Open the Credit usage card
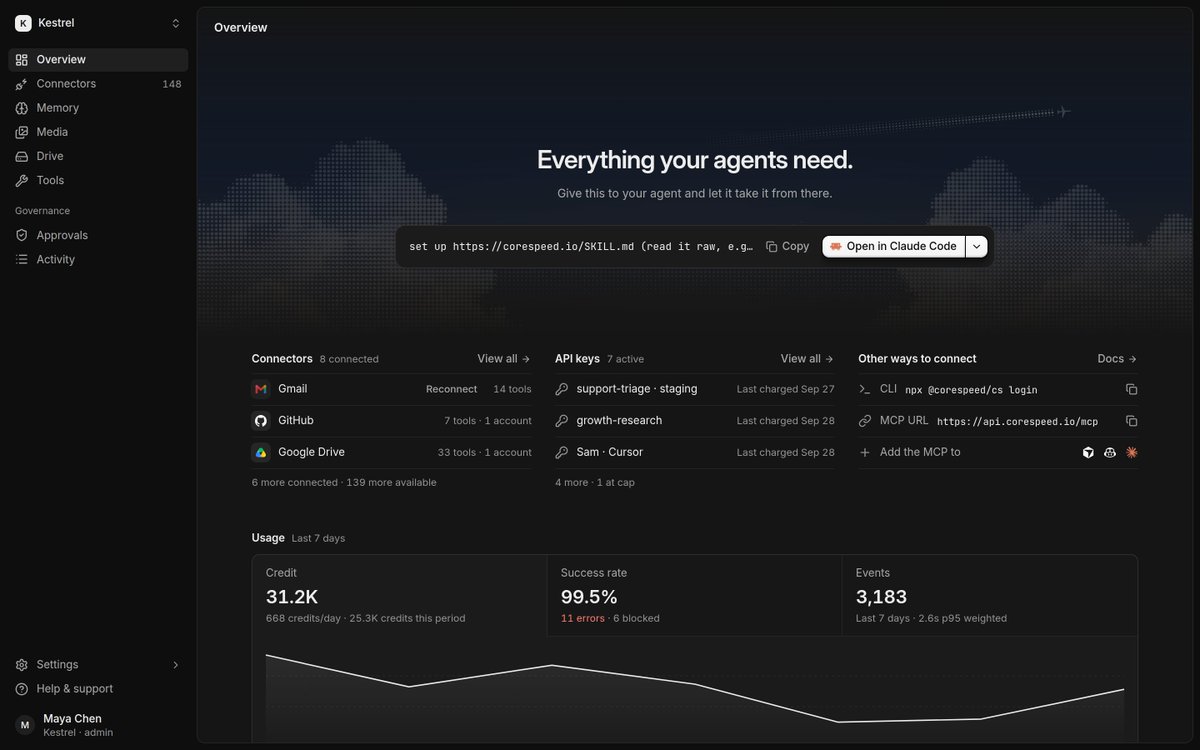The height and width of the screenshot is (750, 1200). (x=399, y=598)
